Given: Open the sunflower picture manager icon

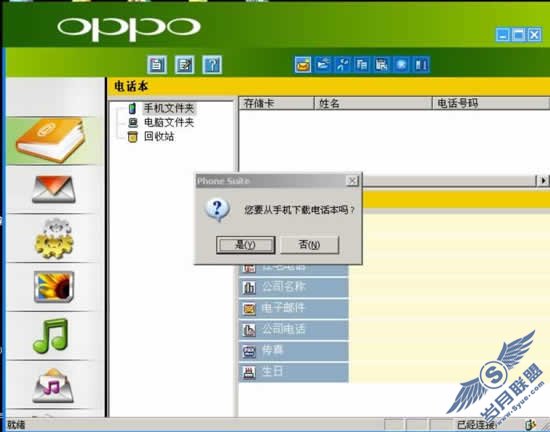Looking at the screenshot, I should pos(54,287).
